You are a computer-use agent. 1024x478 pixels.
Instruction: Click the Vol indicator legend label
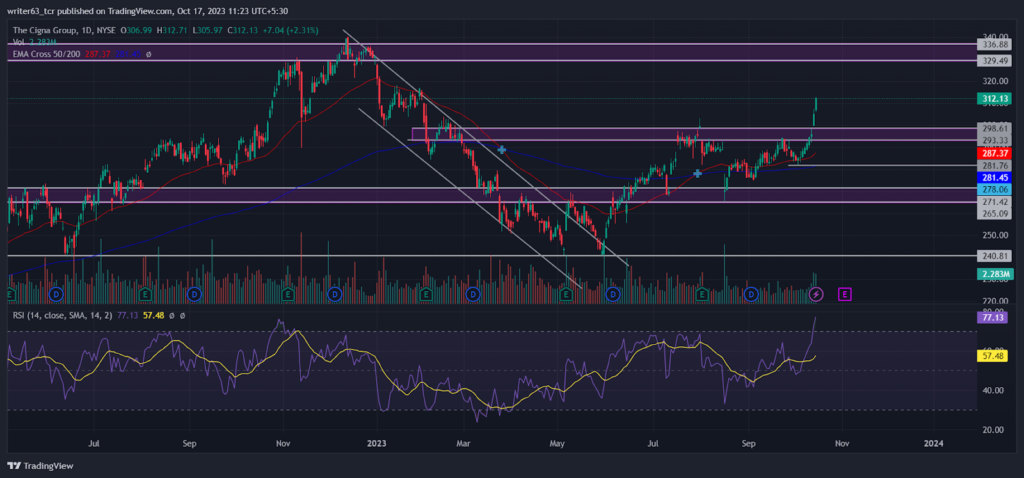point(18,42)
